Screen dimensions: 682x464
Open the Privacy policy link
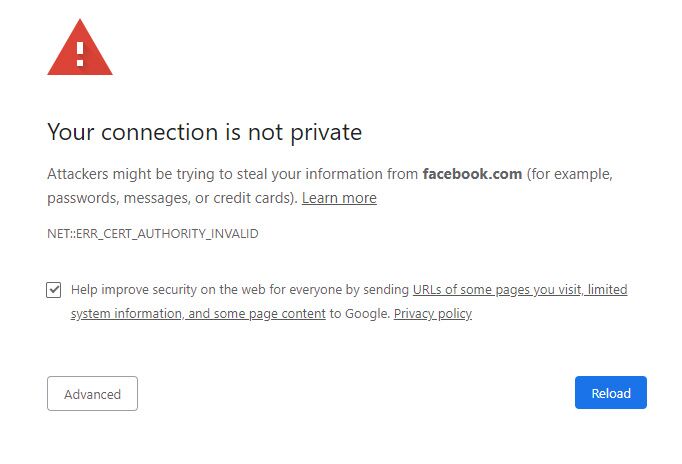point(432,314)
